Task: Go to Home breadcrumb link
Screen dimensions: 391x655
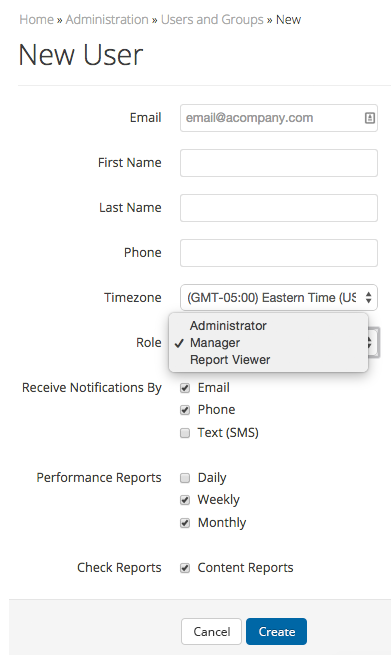Action: 36,20
